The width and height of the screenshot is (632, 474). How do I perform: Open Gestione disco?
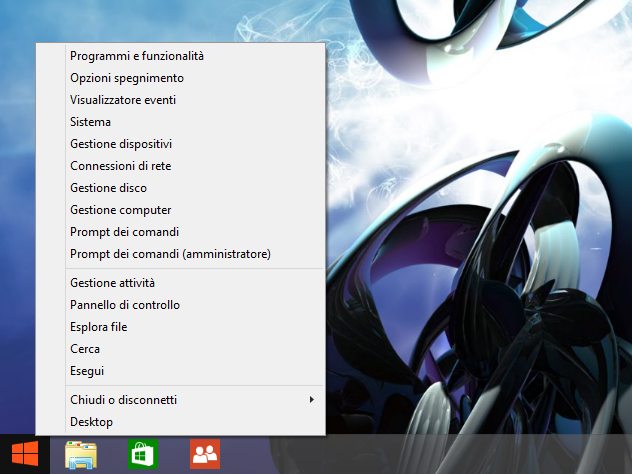pos(108,188)
